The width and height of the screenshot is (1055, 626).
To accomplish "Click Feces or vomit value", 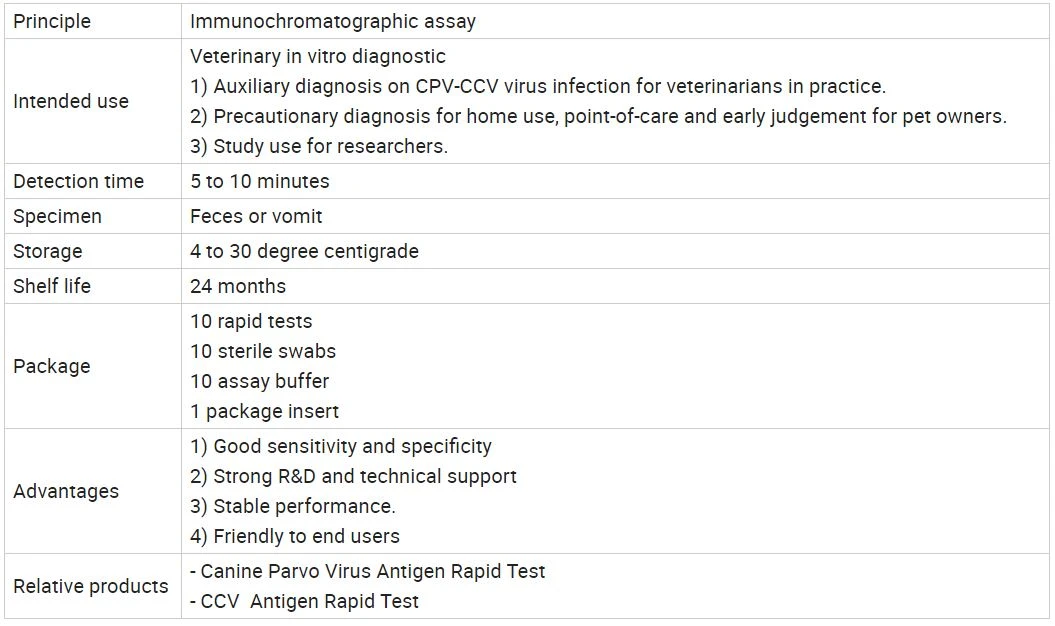I will click(256, 217).
